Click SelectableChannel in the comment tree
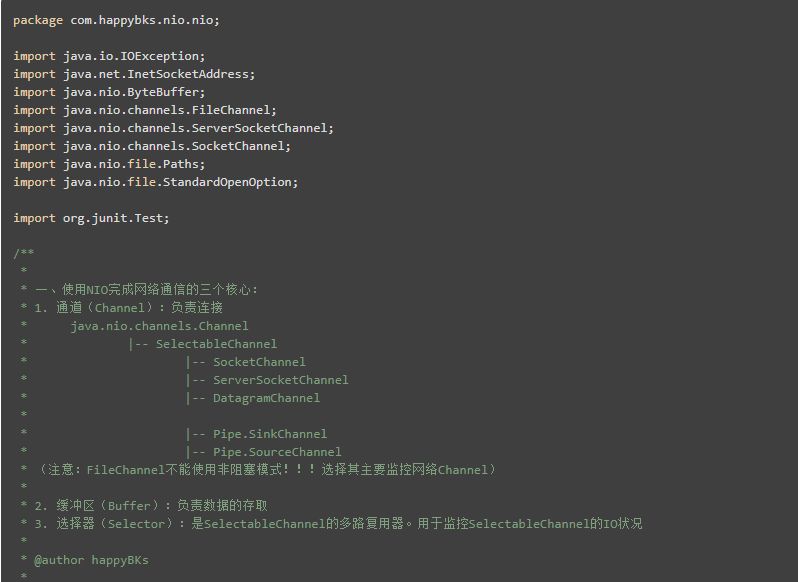 pyautogui.click(x=216, y=344)
